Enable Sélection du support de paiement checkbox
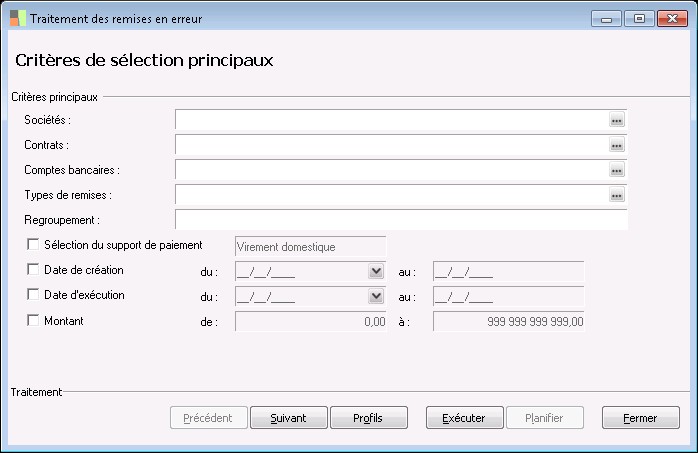Image resolution: width=698 pixels, height=453 pixels. click(x=33, y=244)
